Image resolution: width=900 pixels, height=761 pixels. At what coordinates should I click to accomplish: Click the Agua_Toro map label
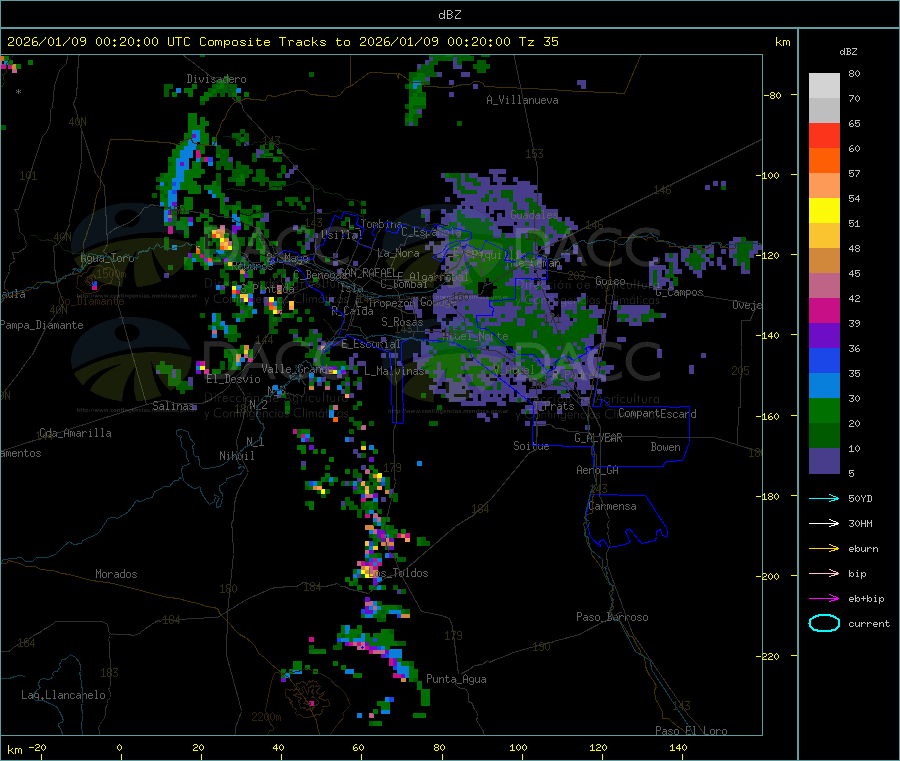click(107, 258)
